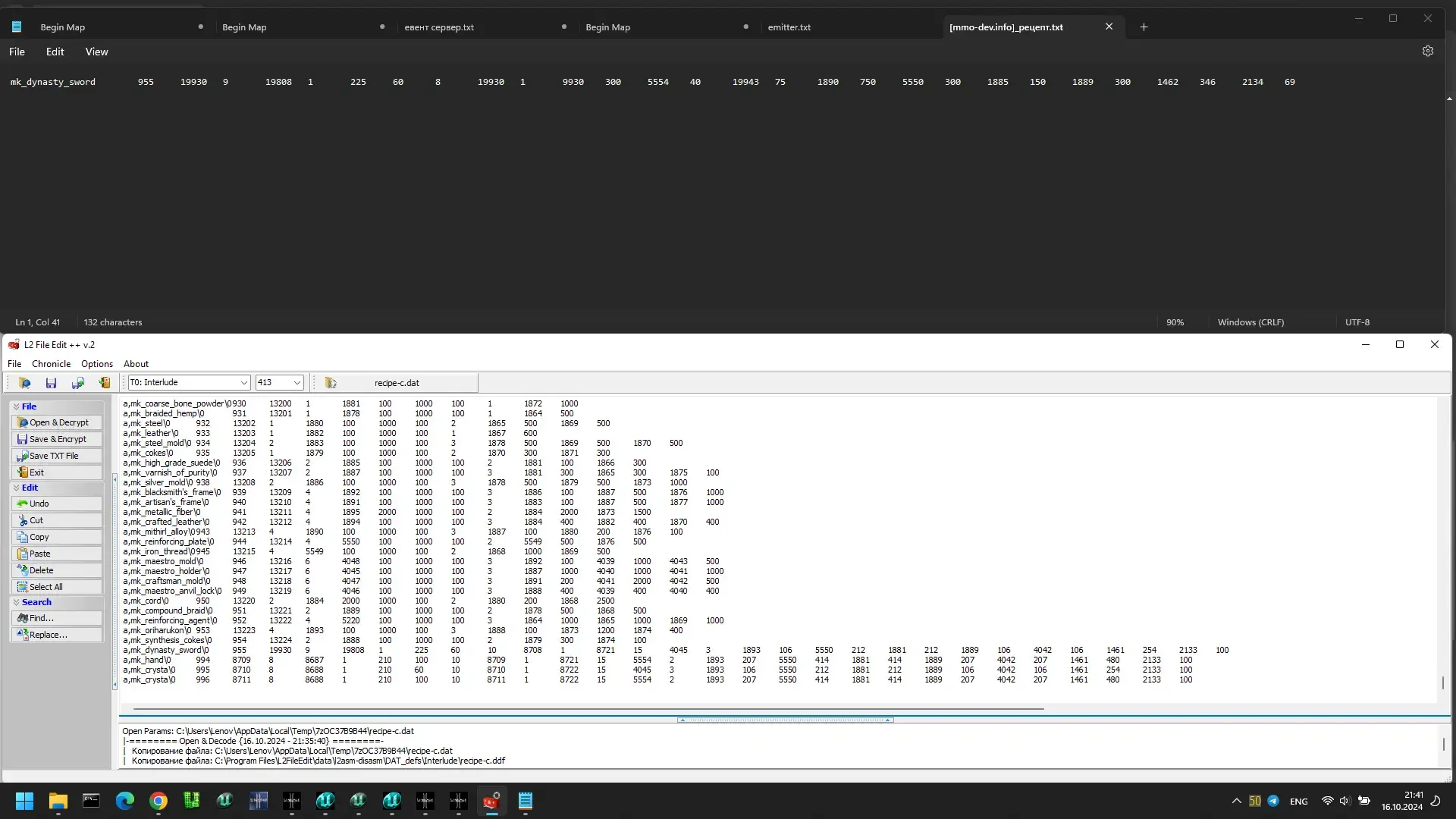The image size is (1456, 819).
Task: Open L2 File Edit File menu
Action: point(14,364)
